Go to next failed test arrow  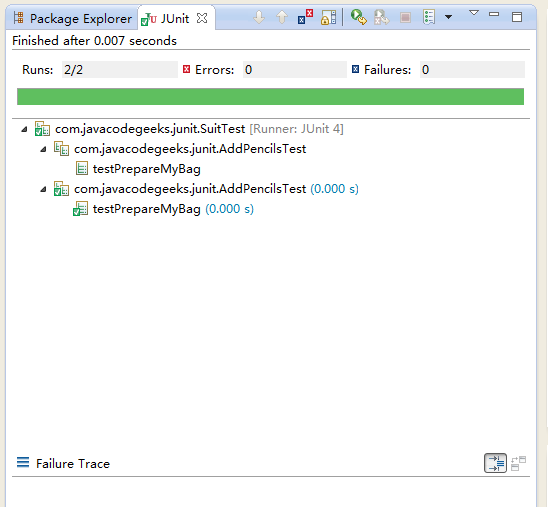coord(259,17)
